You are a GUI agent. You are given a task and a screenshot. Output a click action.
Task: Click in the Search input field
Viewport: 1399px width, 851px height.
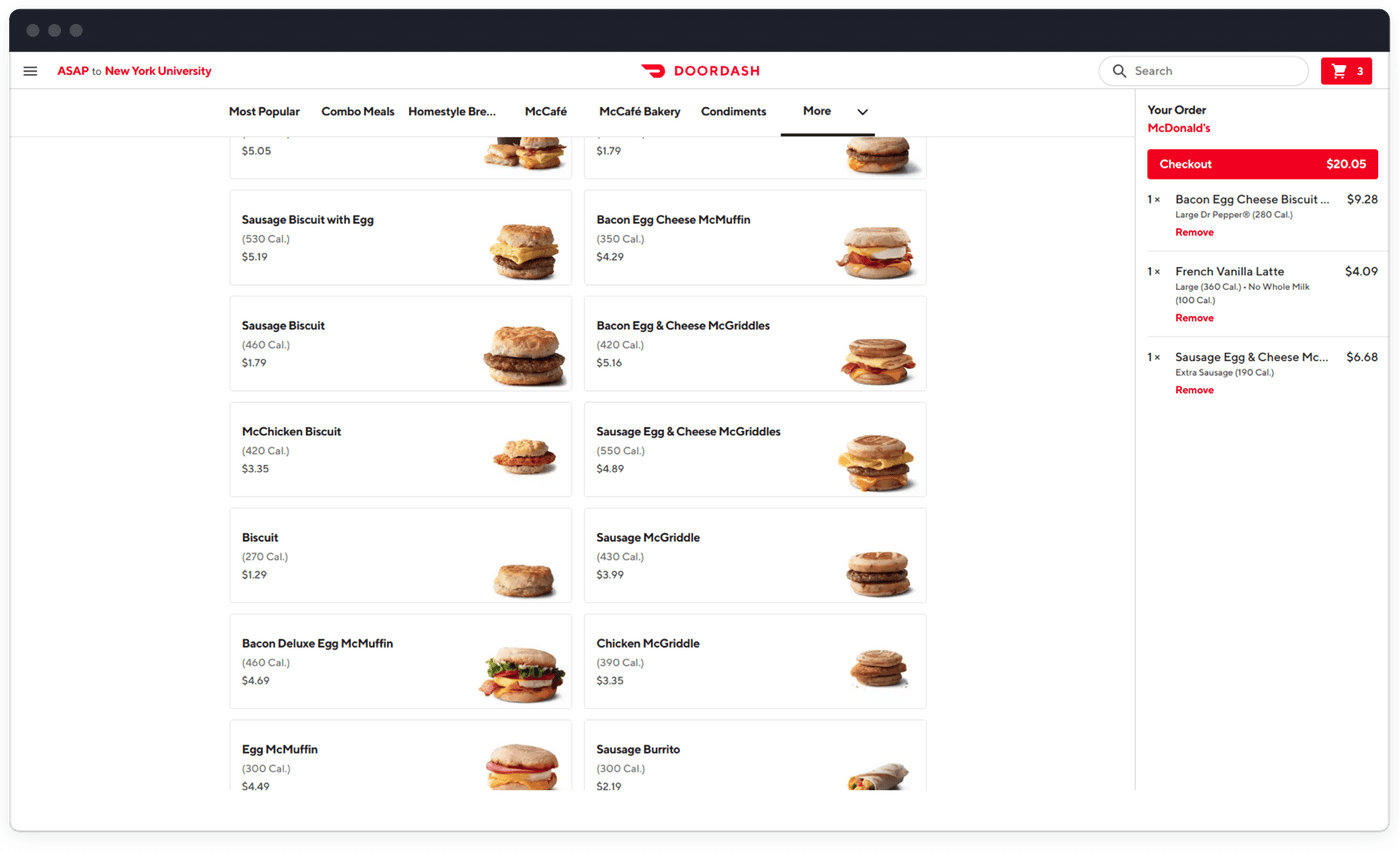(1203, 71)
